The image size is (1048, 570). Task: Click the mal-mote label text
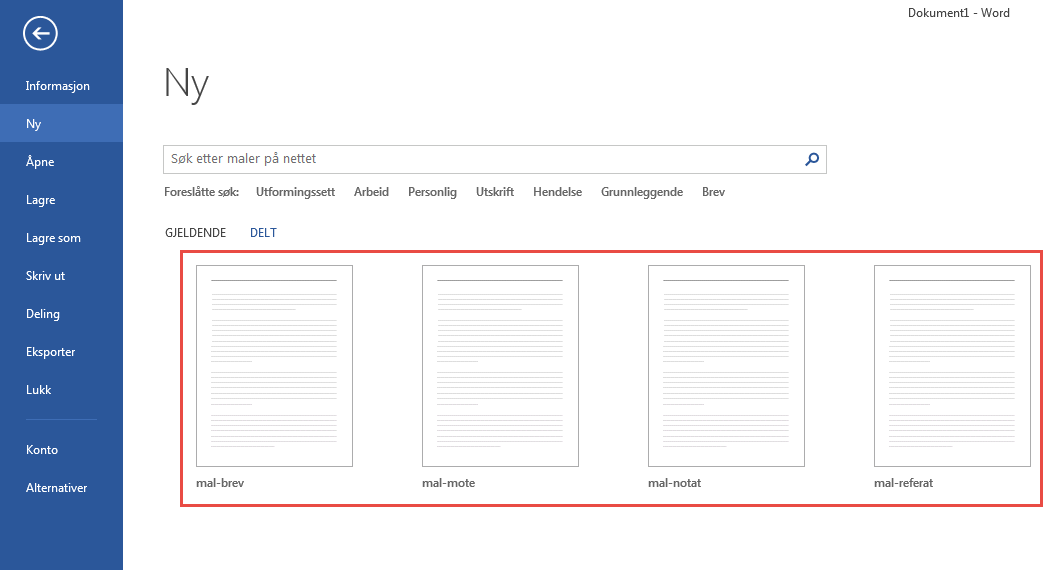click(448, 482)
